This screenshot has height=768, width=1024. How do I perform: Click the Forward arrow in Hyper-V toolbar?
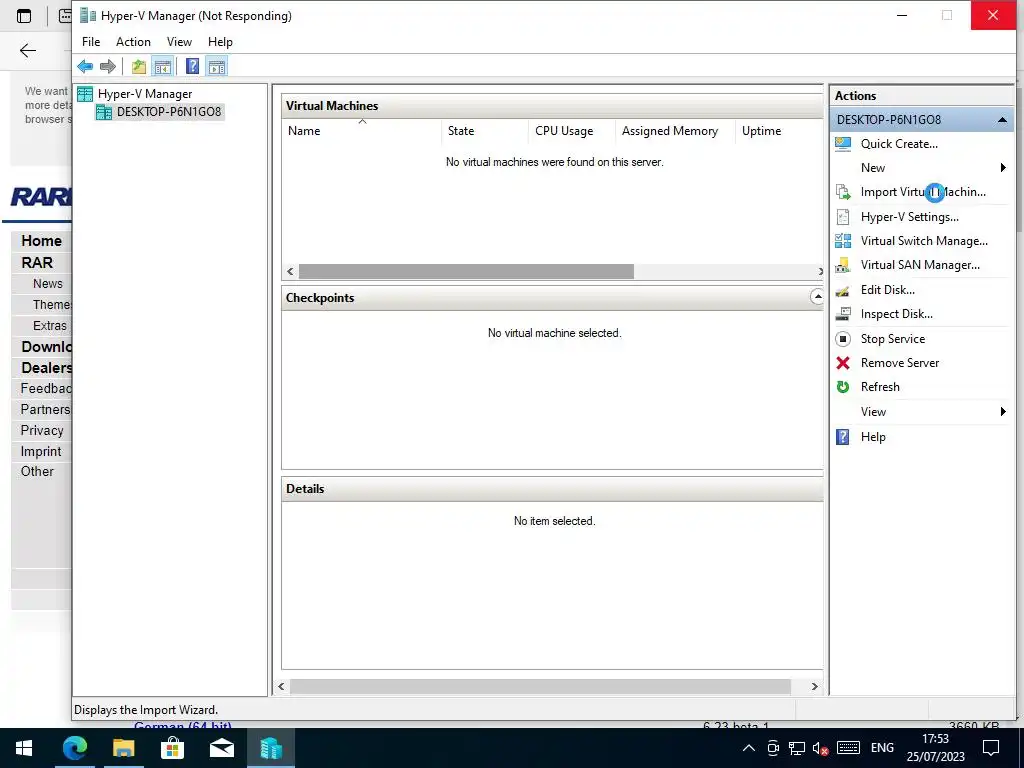pos(108,66)
